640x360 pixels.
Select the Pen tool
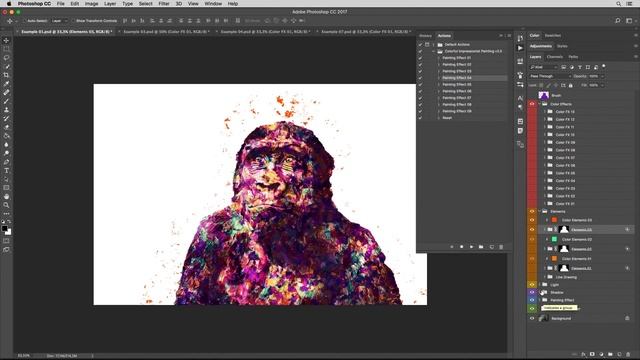tap(6, 162)
